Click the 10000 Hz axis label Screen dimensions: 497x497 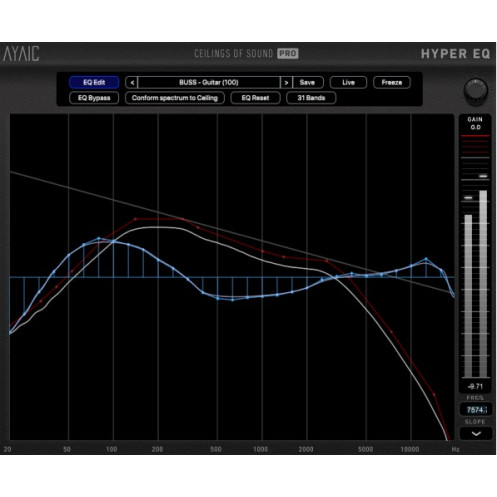pyautogui.click(x=410, y=449)
